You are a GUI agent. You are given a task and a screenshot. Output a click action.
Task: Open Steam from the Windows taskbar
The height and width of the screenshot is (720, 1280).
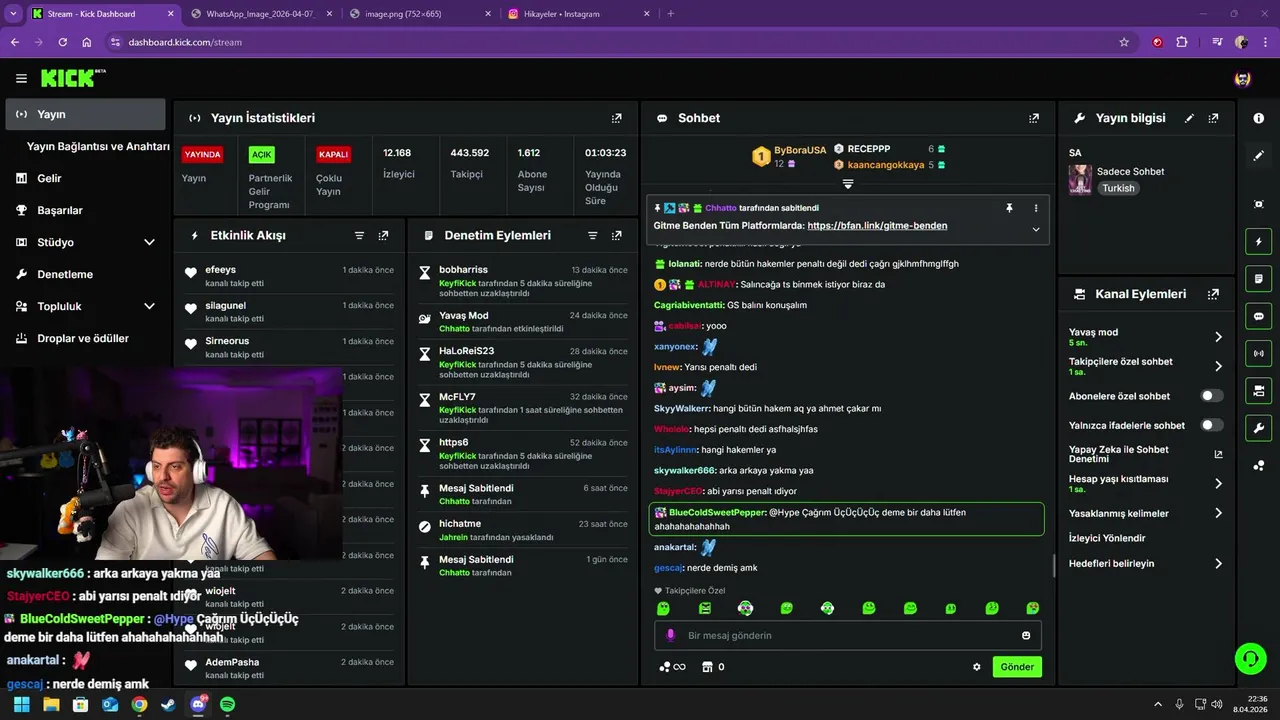tap(168, 705)
